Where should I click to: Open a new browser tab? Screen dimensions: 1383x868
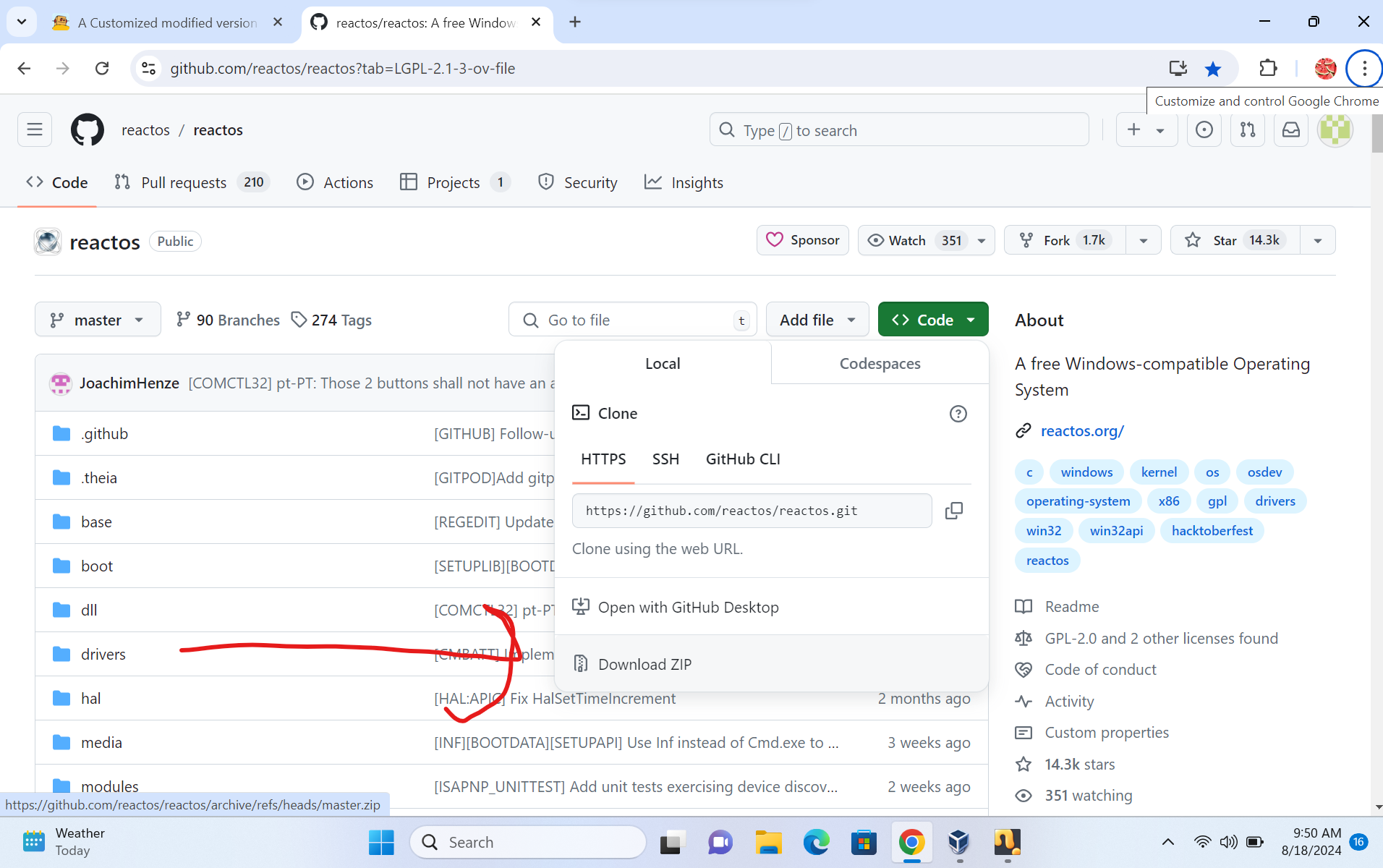tap(575, 22)
